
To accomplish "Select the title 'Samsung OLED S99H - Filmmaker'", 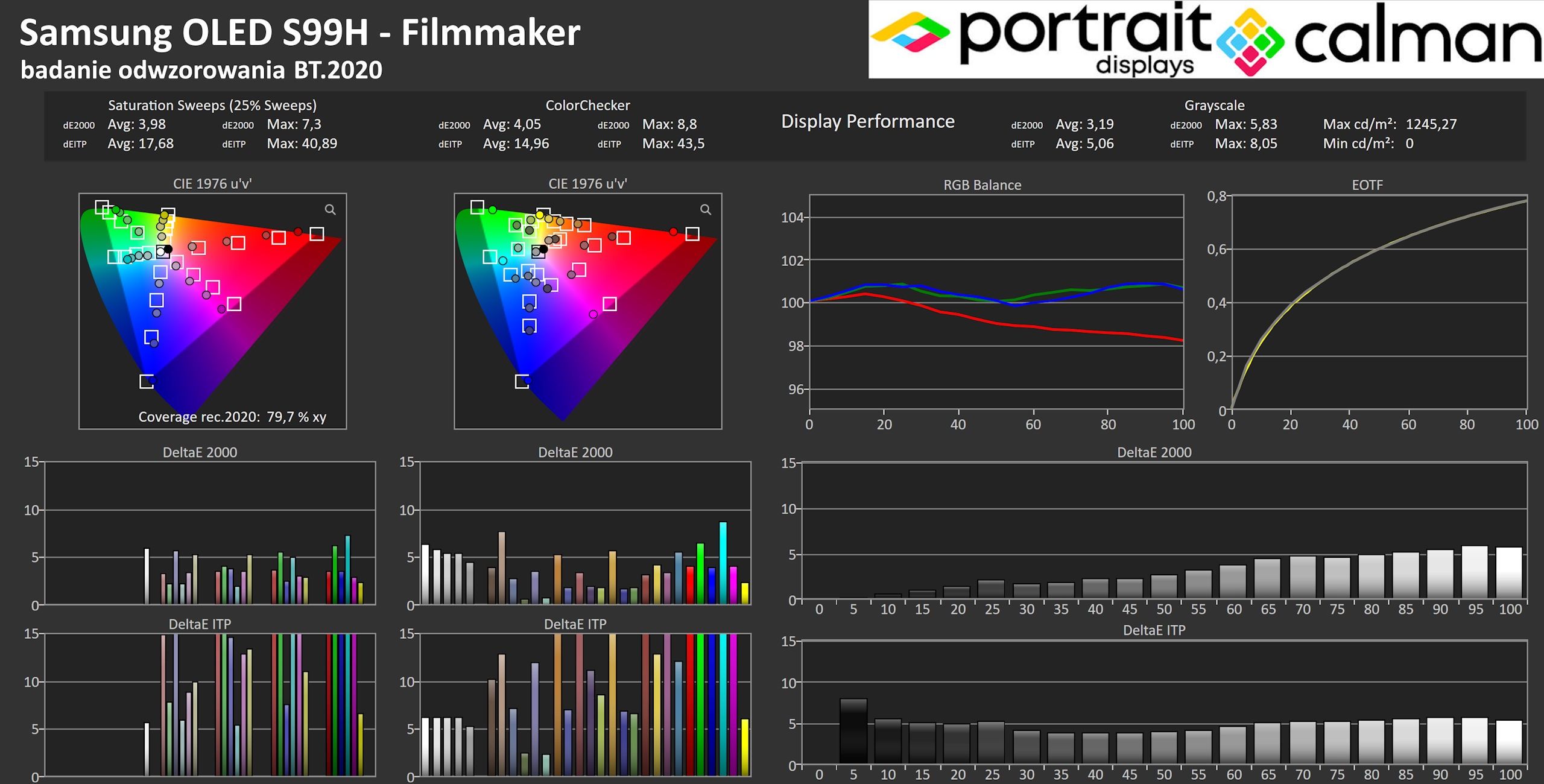I will tap(300, 32).
